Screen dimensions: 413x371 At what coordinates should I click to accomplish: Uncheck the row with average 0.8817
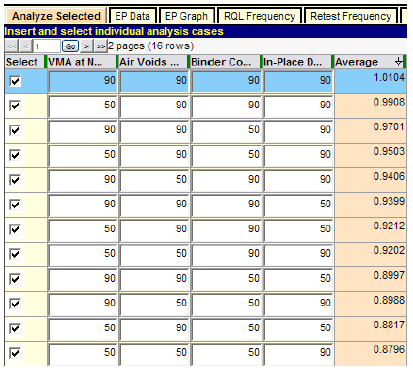(15, 329)
